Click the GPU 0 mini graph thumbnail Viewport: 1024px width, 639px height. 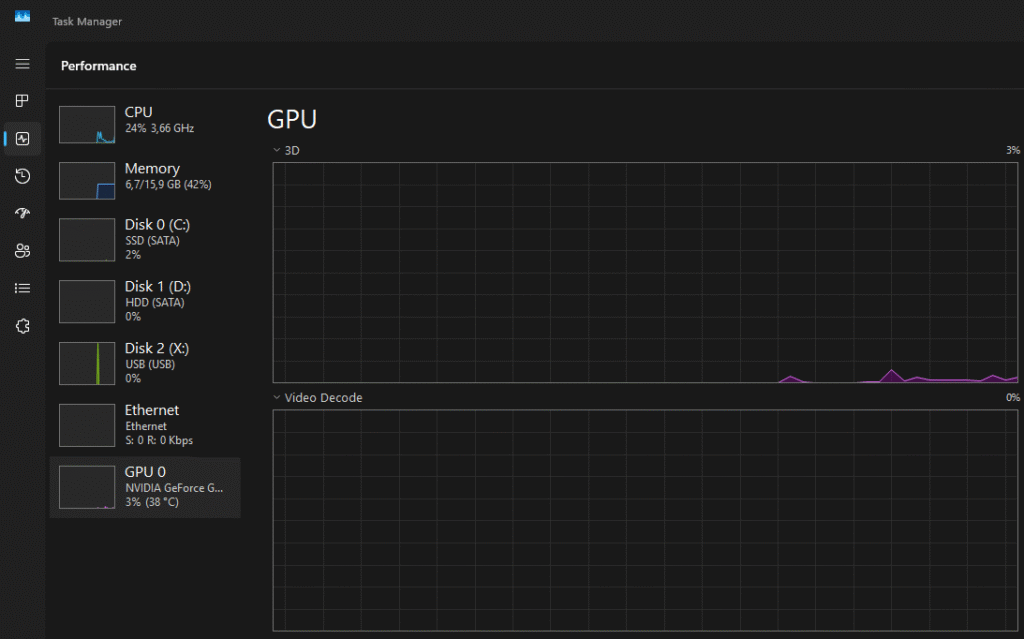(x=87, y=487)
